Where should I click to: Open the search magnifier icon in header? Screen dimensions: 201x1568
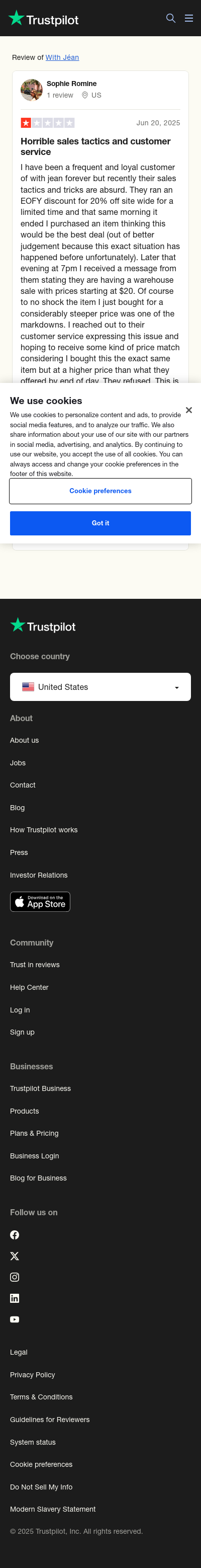click(x=171, y=18)
